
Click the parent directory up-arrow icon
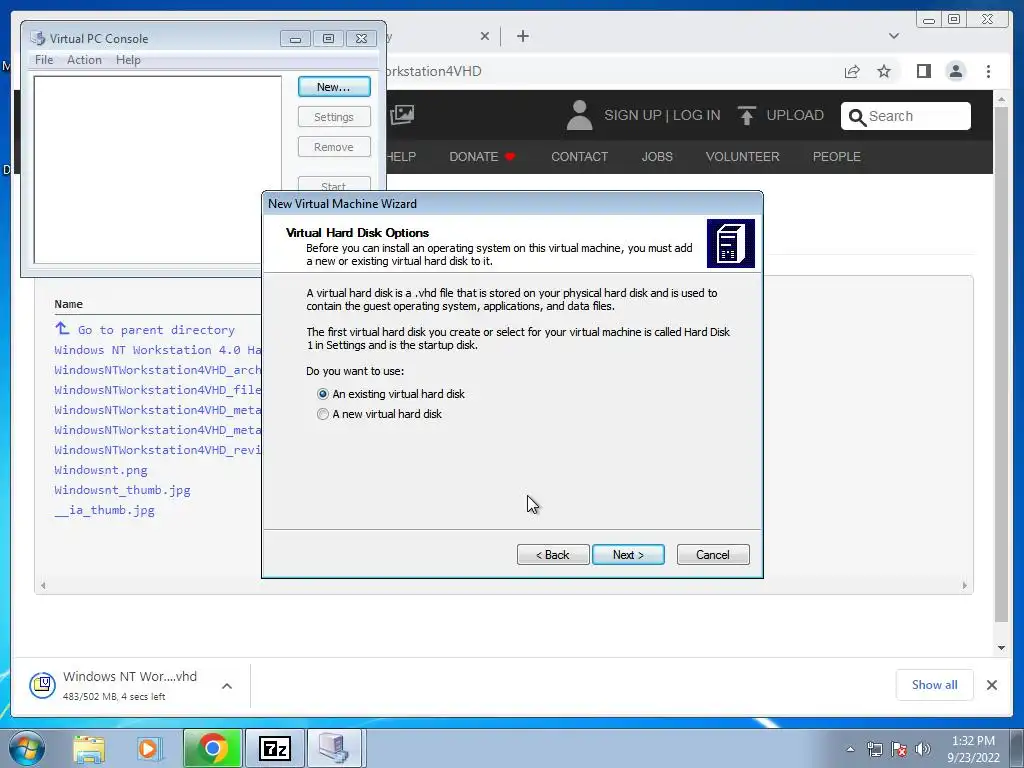pos(62,328)
